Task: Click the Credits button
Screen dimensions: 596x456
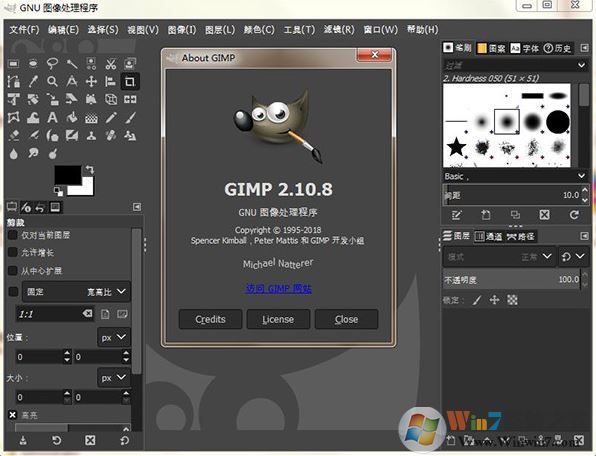Action: (210, 319)
